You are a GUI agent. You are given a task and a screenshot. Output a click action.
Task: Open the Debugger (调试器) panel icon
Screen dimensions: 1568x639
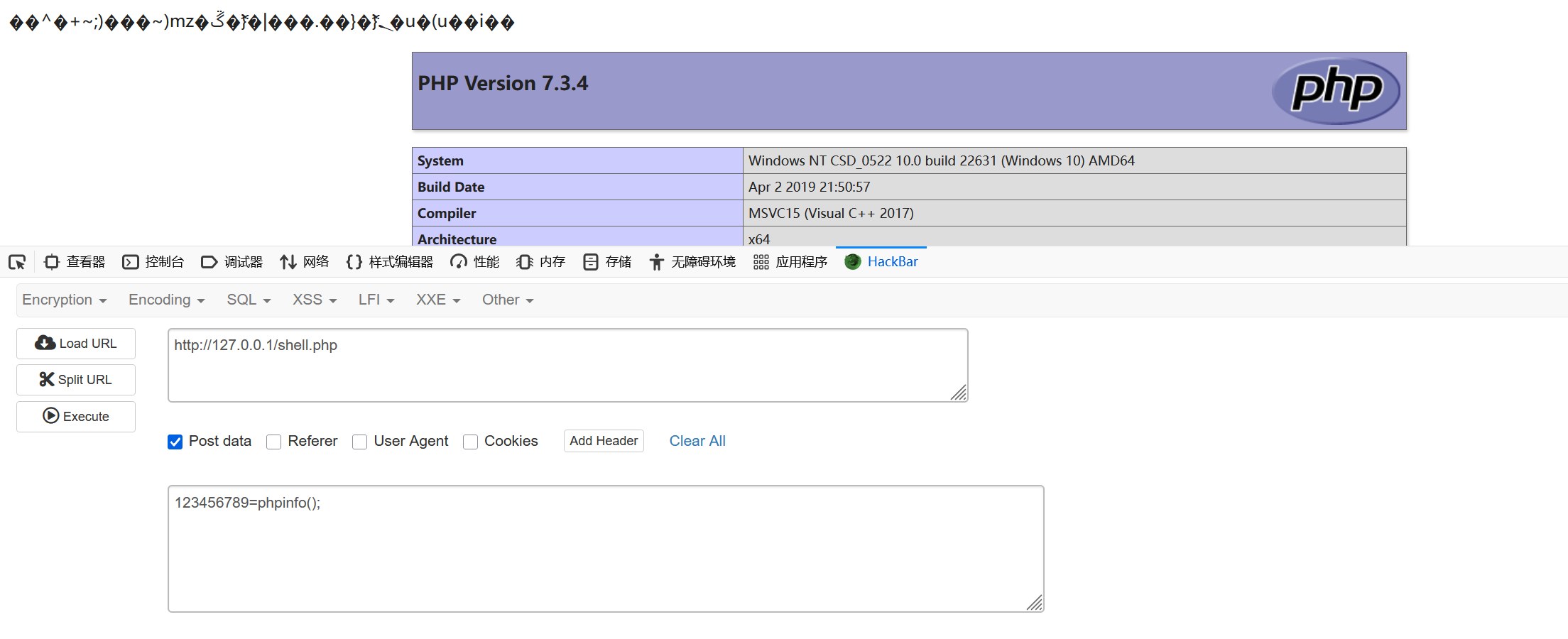(209, 262)
